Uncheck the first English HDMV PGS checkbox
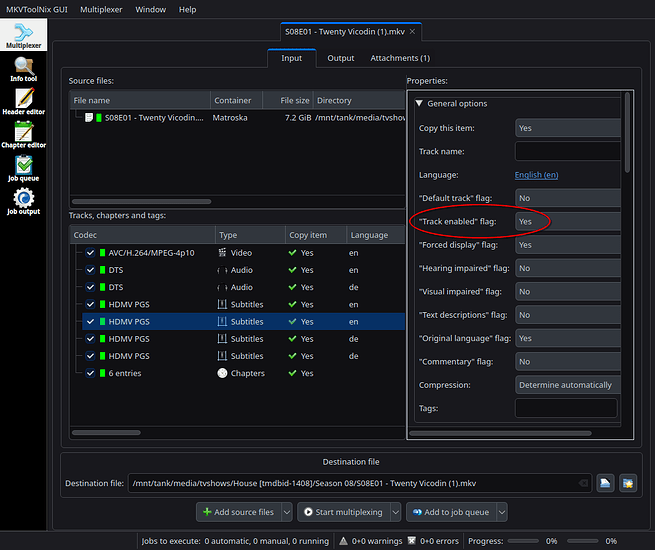The width and height of the screenshot is (655, 550). [x=90, y=304]
